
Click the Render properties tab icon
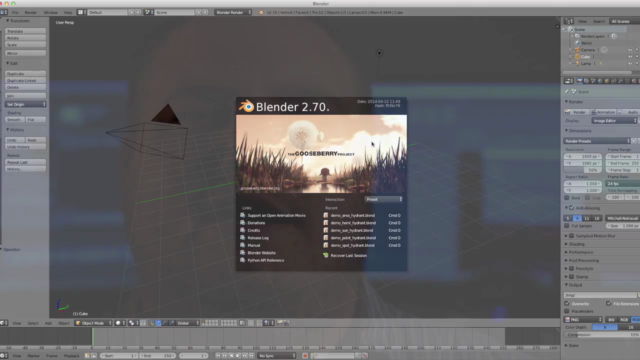(580, 81)
